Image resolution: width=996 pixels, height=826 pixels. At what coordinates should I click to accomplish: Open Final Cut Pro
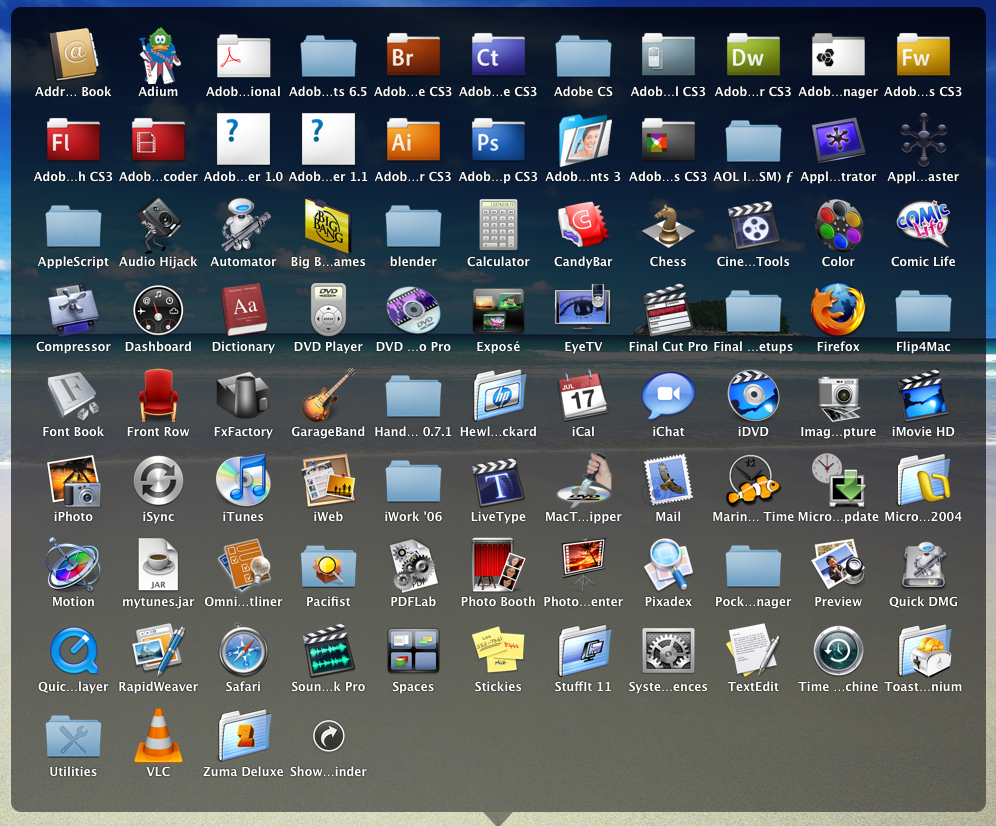click(668, 310)
